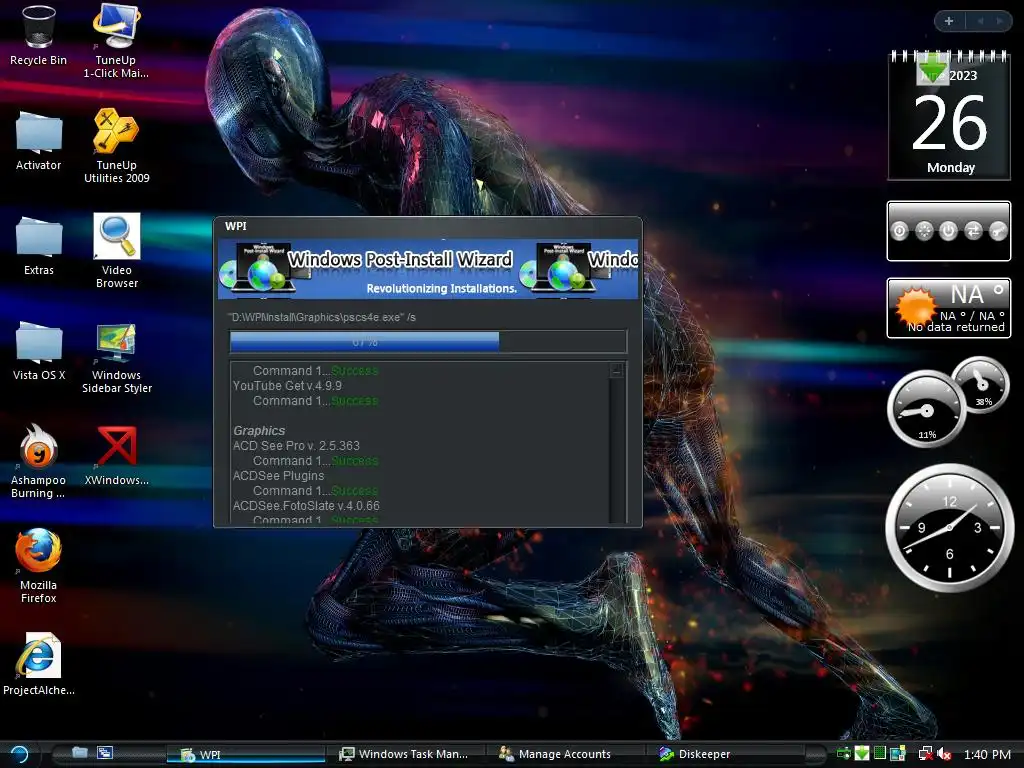1024x768 pixels.
Task: Click the green download arrow on calendar gadget
Action: (932, 69)
